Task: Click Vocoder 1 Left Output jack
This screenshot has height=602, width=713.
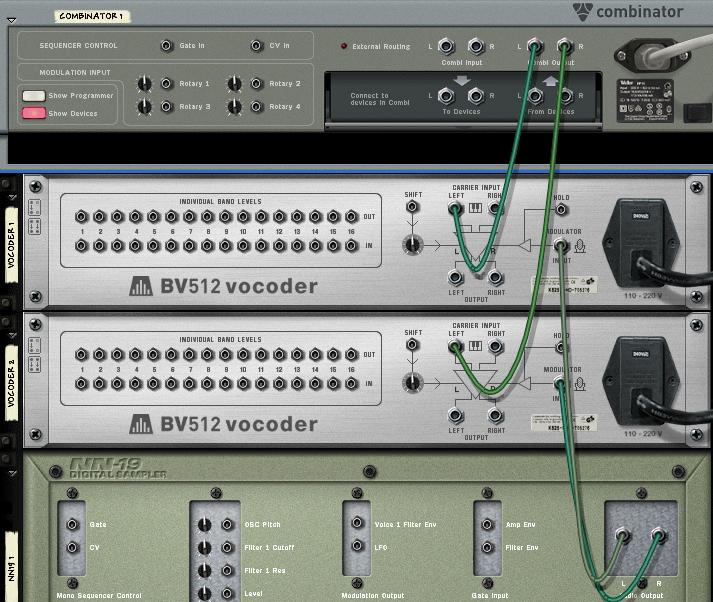Action: coord(455,276)
